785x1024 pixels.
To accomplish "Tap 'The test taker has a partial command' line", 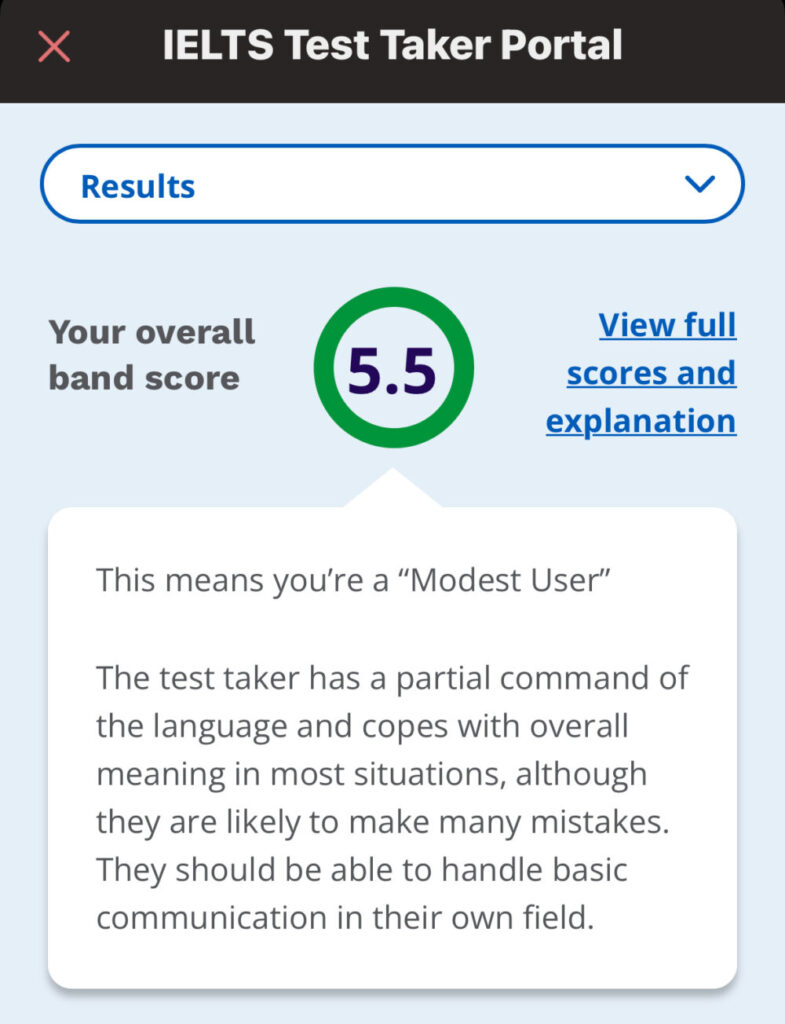I will (392, 678).
